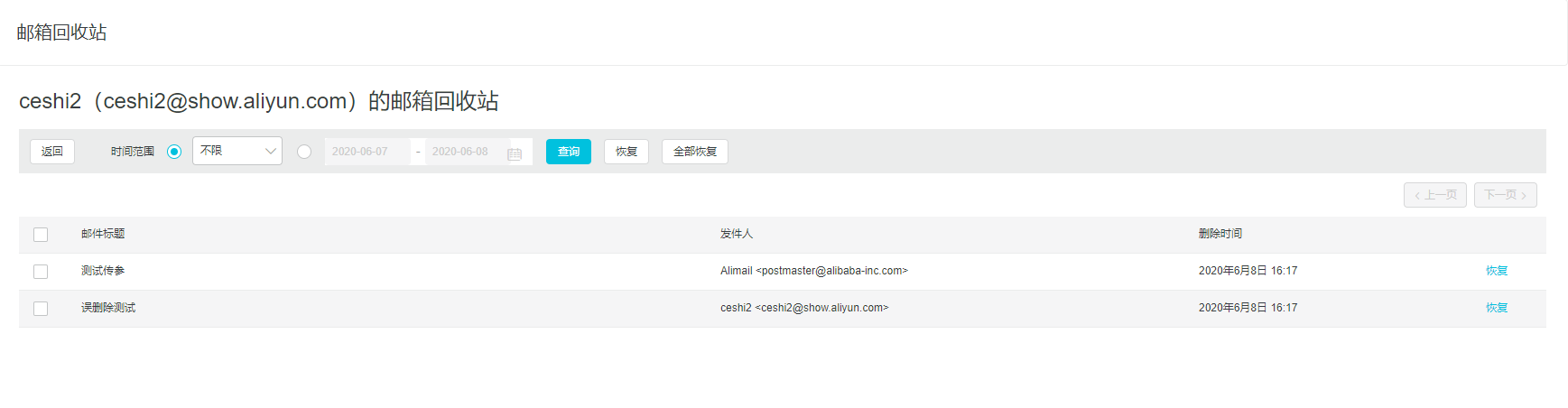The width and height of the screenshot is (1568, 408).
Task: Select the custom date range radio button
Action: coord(304,152)
